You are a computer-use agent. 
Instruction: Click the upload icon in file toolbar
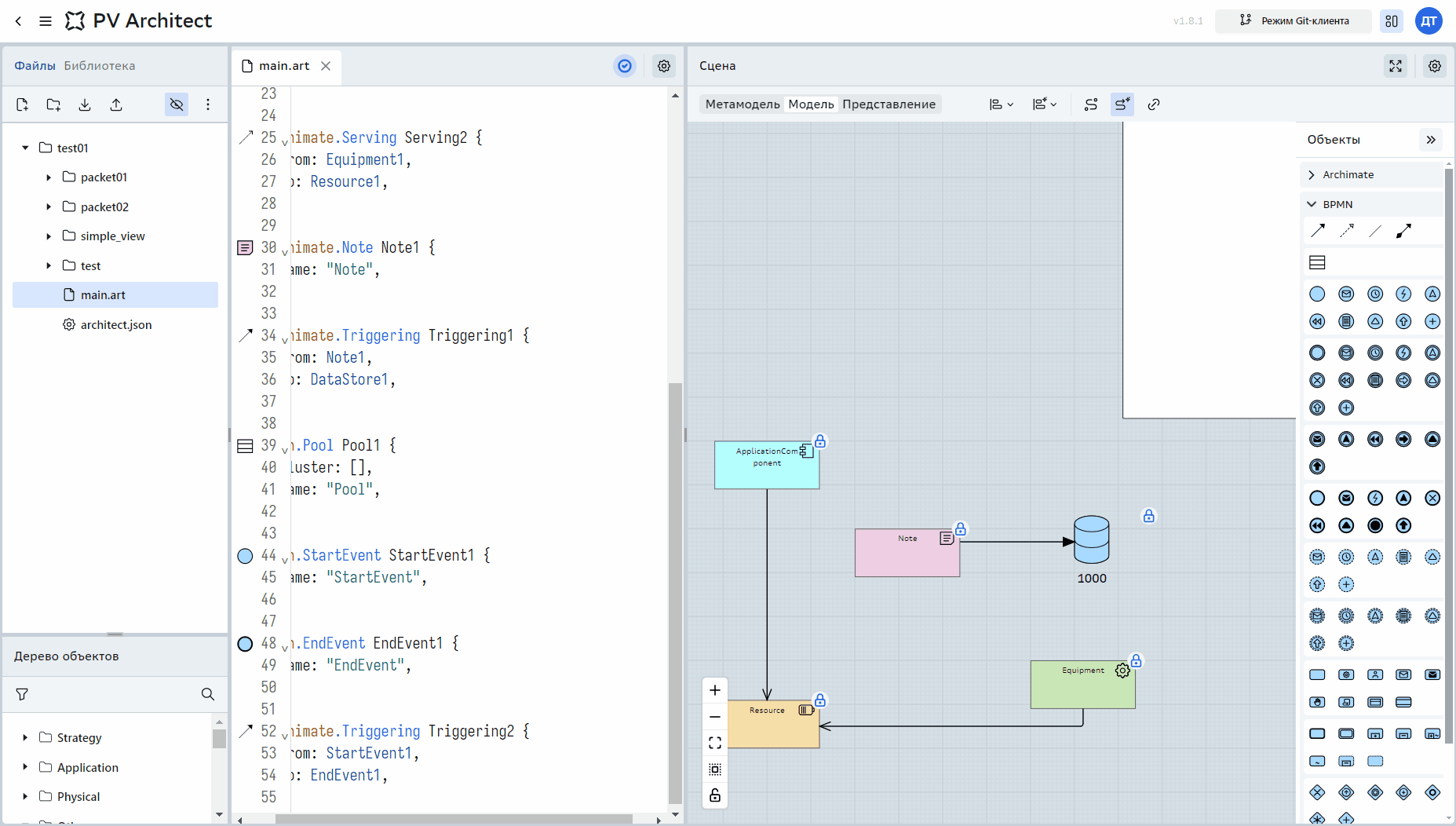[116, 104]
